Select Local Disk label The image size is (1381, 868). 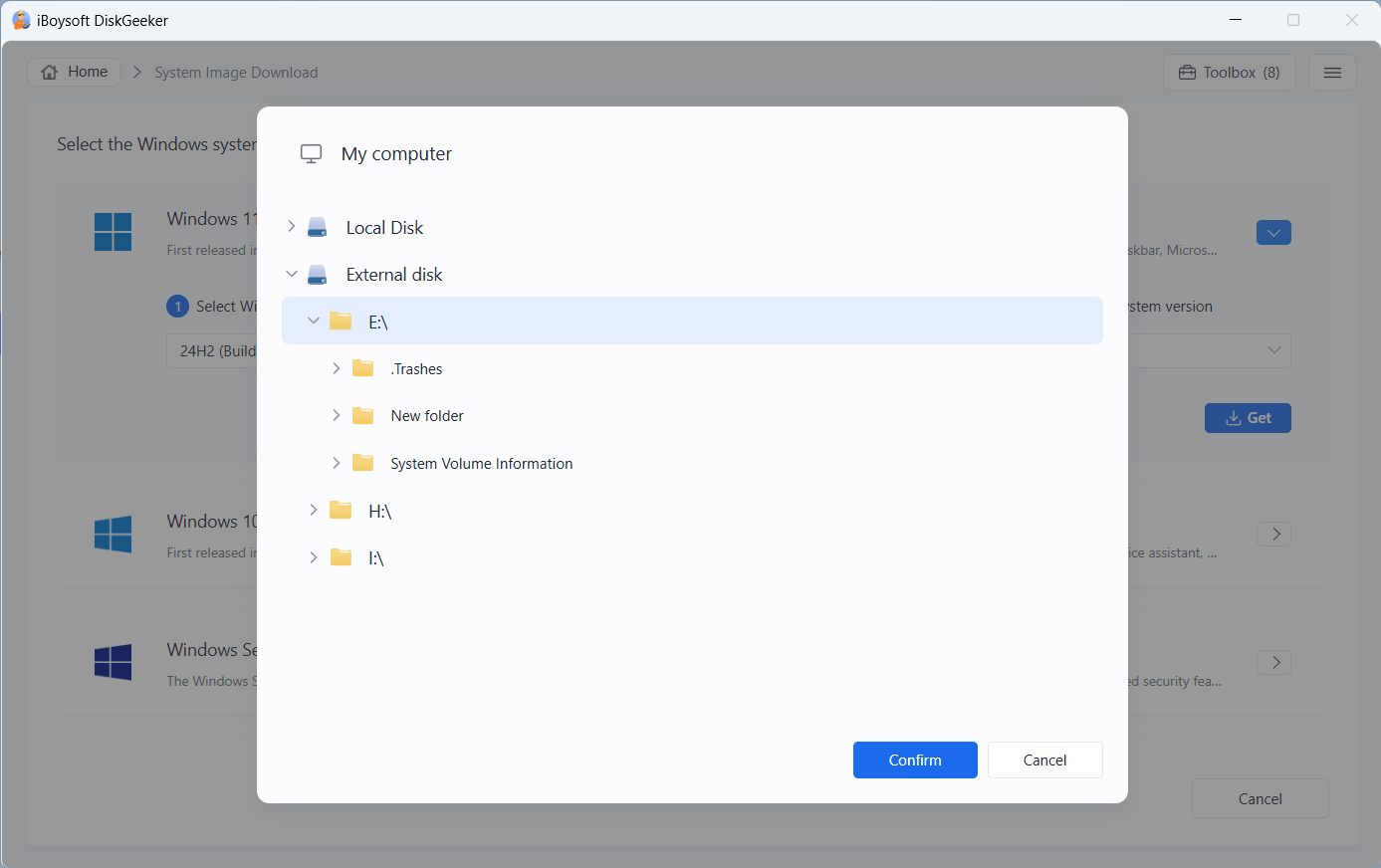click(384, 228)
